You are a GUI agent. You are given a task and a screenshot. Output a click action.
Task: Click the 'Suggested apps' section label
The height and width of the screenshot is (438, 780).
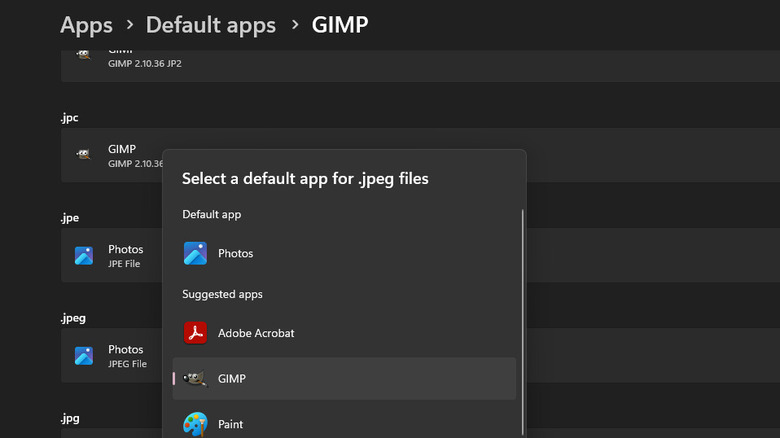point(222,294)
